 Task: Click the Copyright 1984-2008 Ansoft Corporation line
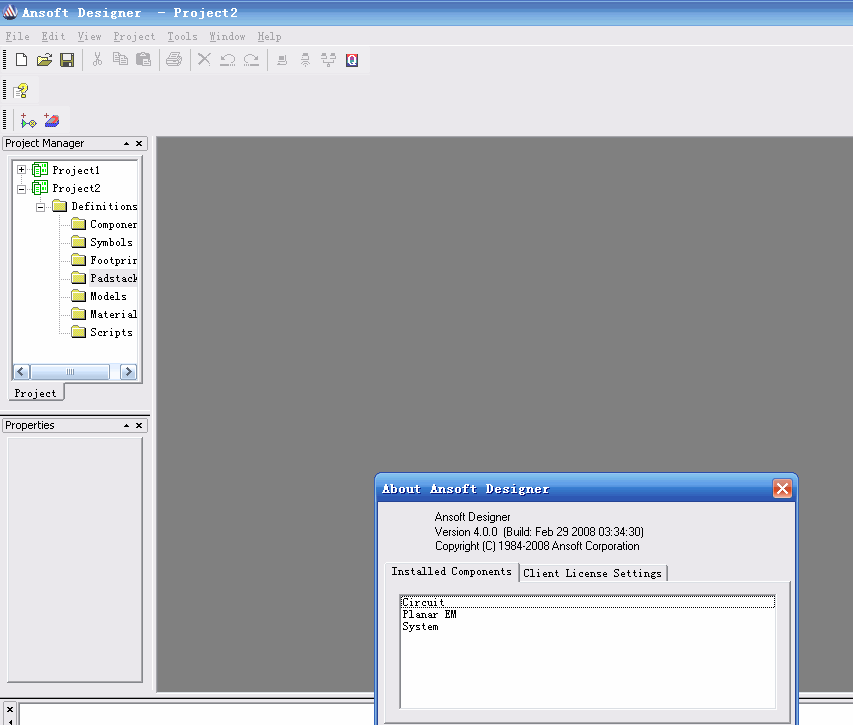pyautogui.click(x=537, y=546)
